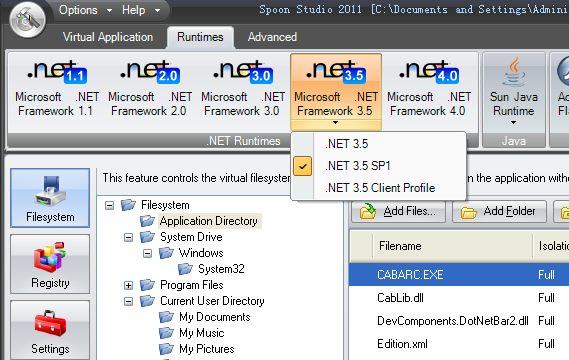Open the Settings toolbox panel
569x360 pixels.
(x=50, y=330)
